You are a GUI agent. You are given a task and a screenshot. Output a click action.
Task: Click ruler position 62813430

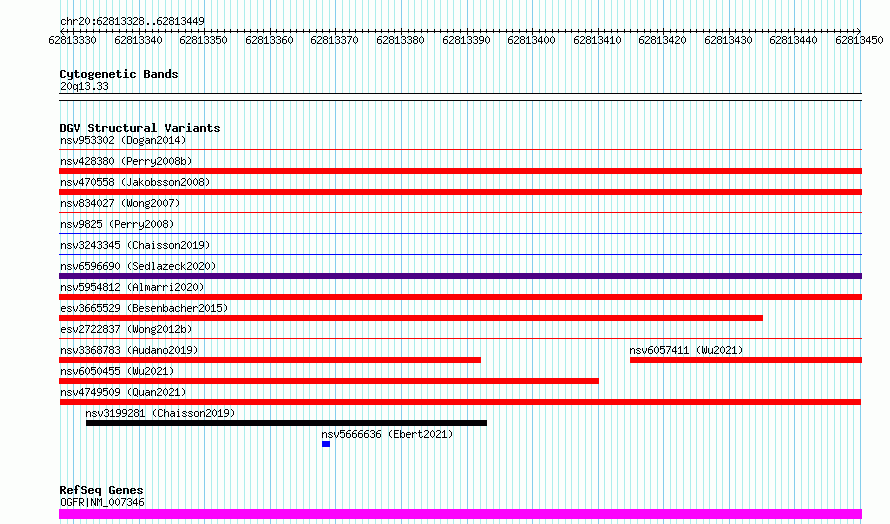728,40
